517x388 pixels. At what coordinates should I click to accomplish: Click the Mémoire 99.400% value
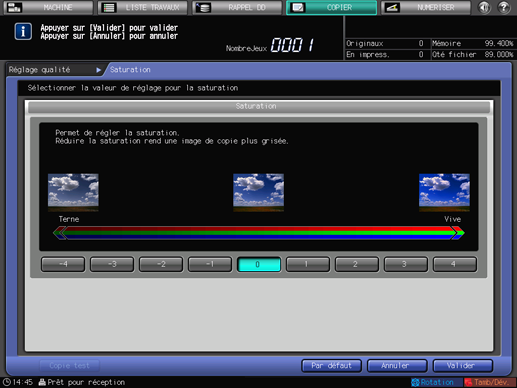click(x=499, y=43)
